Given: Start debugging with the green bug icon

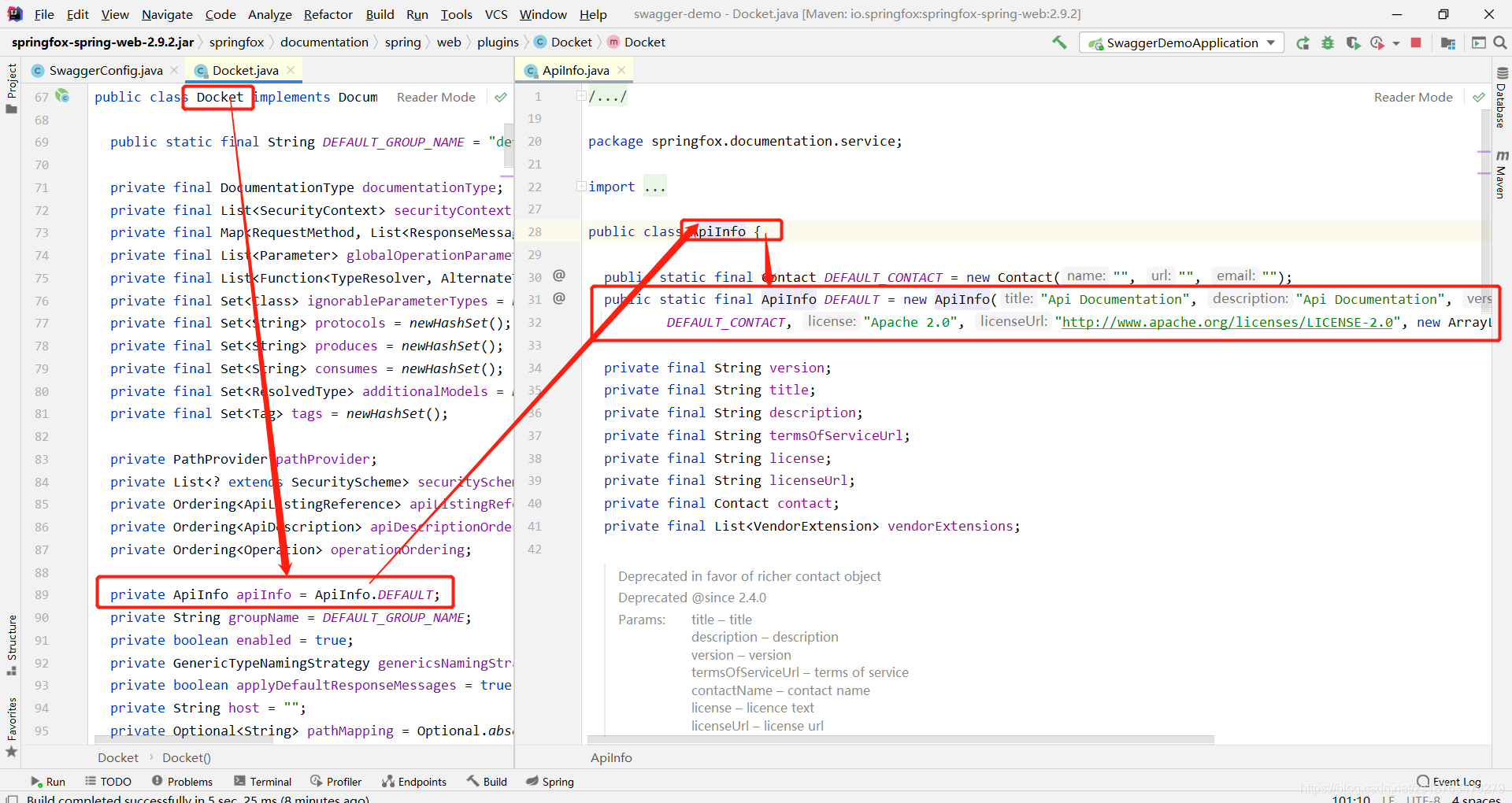Looking at the screenshot, I should coord(1328,43).
